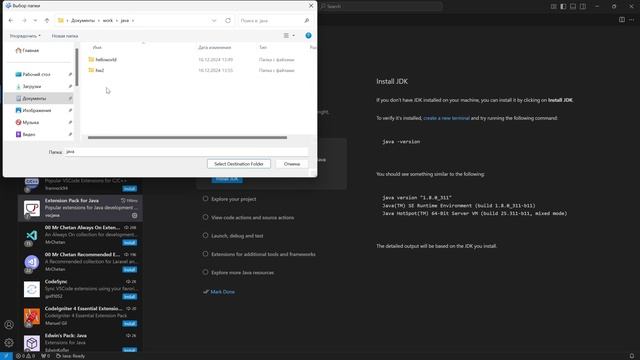Click the work breadcrumb segment

[x=108, y=20]
